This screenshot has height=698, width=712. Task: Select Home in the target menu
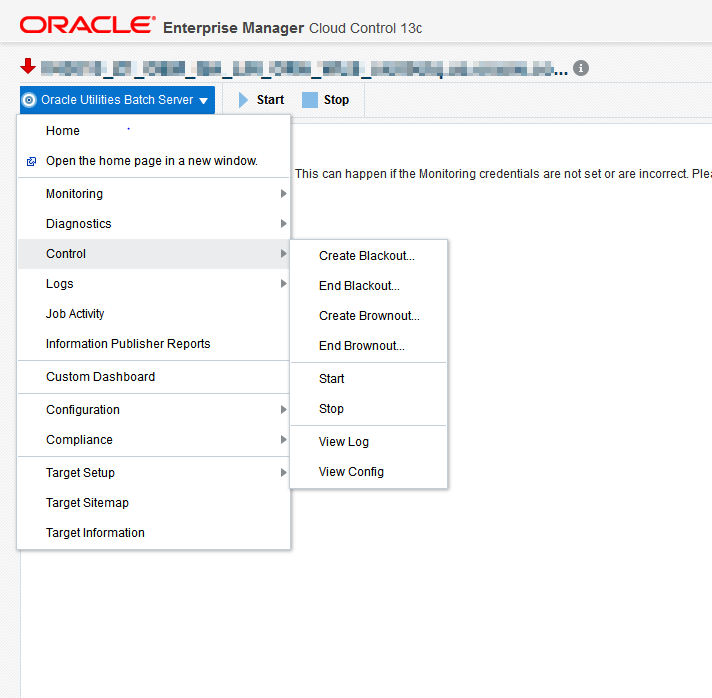(x=153, y=131)
